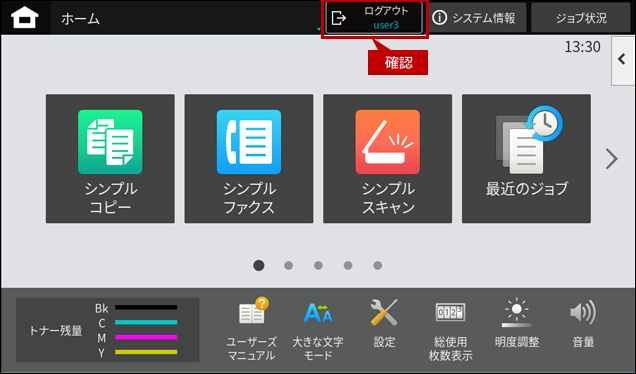
Task: Open the ユーザーズマニュアル user manual
Action: coord(251,329)
